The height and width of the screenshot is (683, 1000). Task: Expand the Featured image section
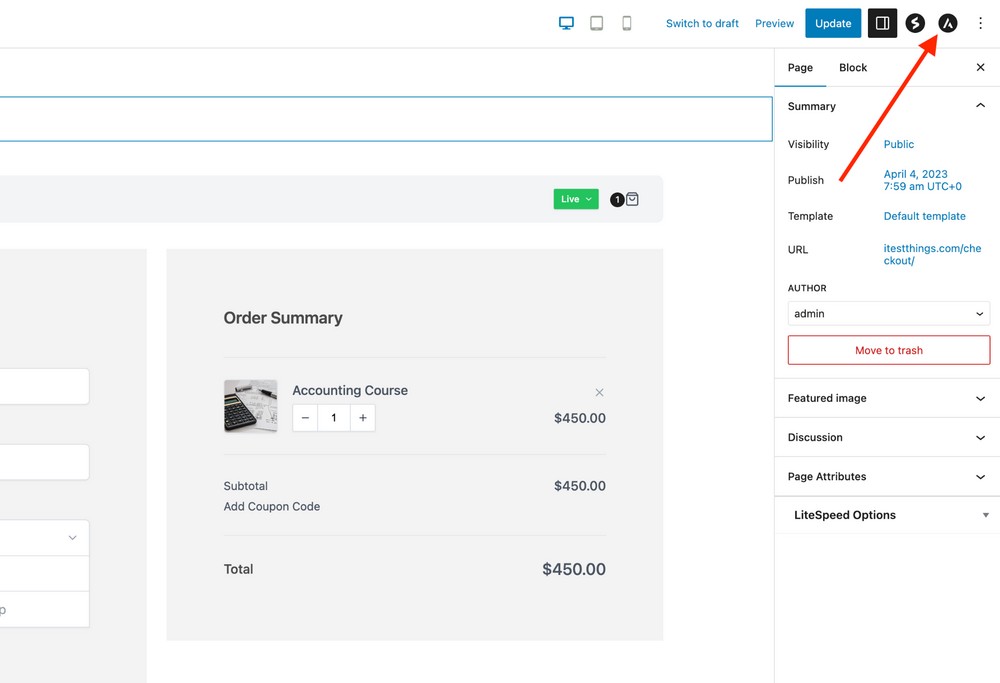887,398
